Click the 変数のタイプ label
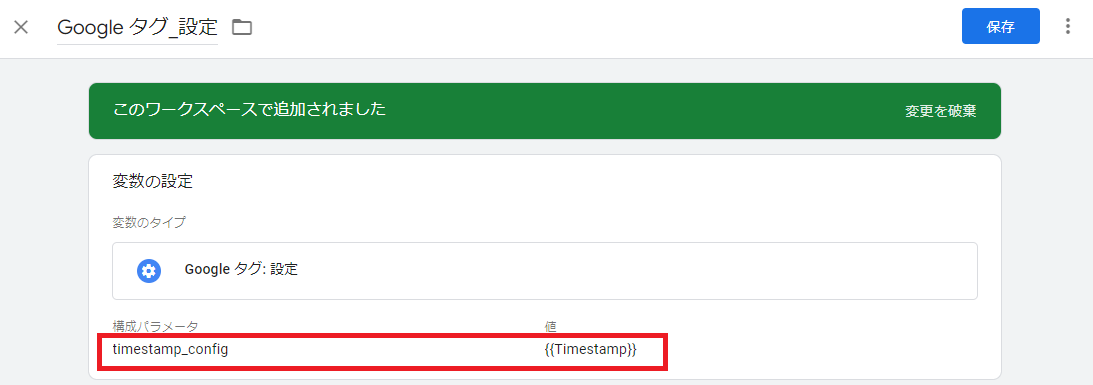 click(149, 222)
